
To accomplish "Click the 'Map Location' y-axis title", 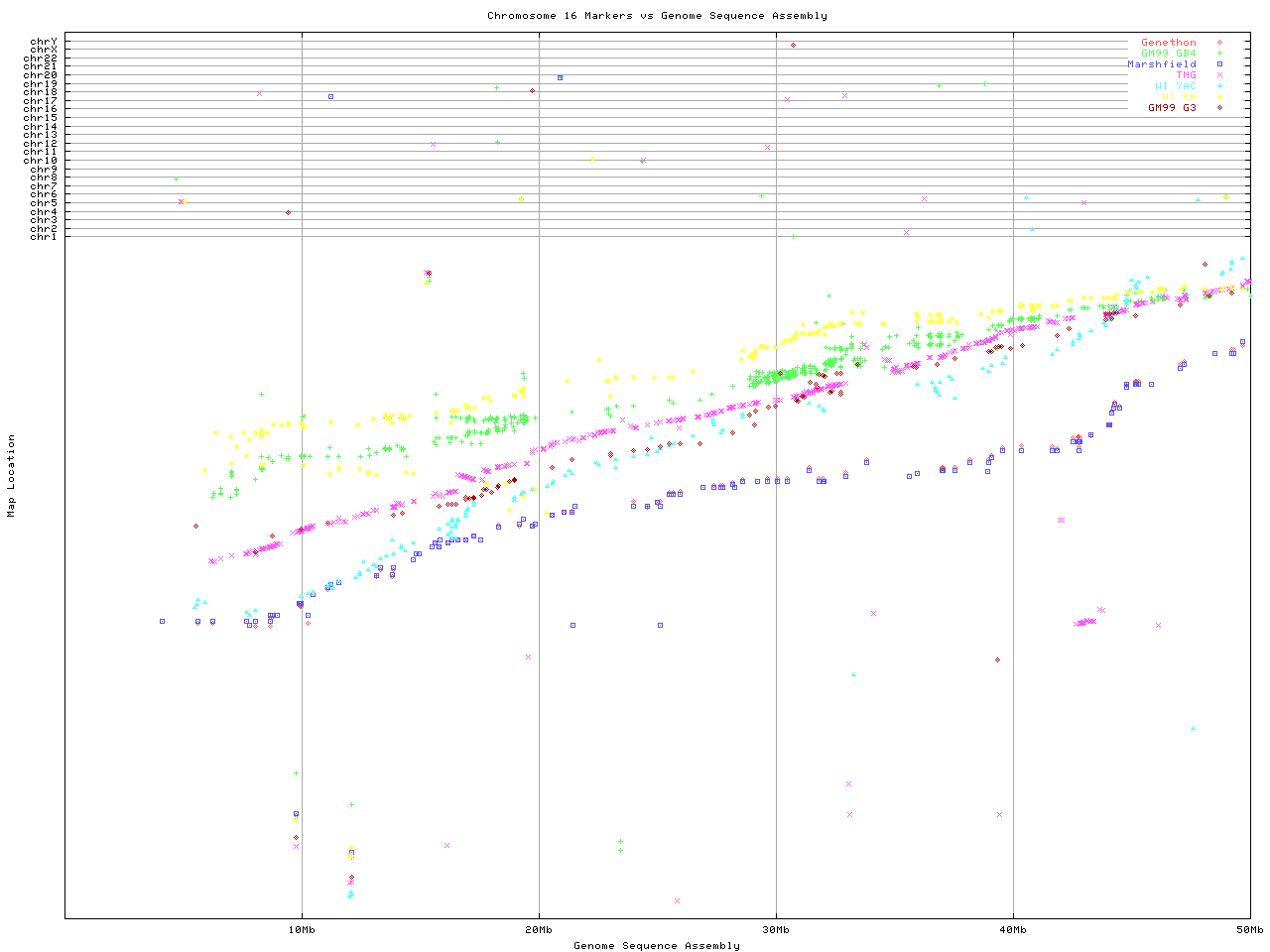I will click(x=12, y=476).
